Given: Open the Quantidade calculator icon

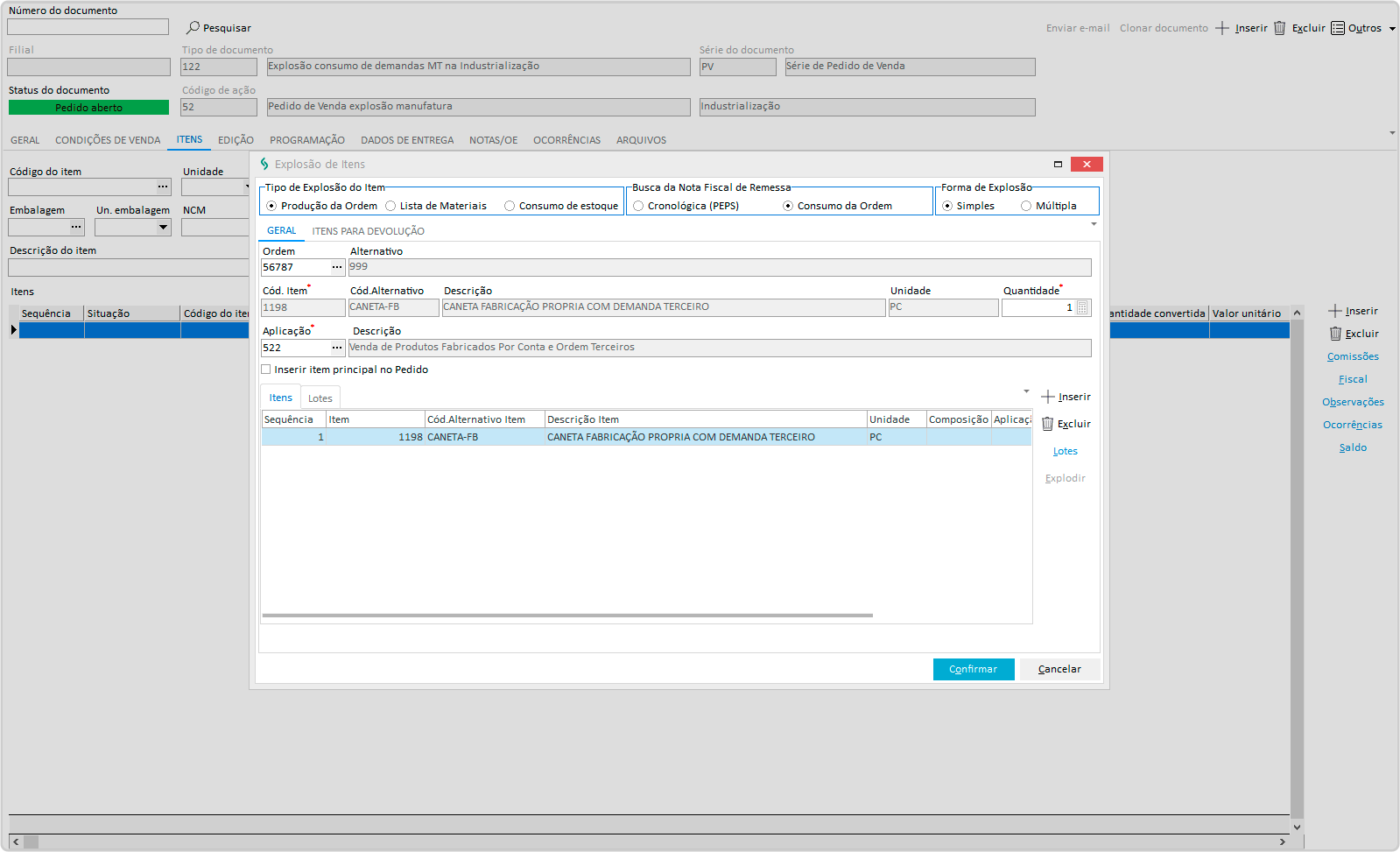Looking at the screenshot, I should click(x=1082, y=307).
